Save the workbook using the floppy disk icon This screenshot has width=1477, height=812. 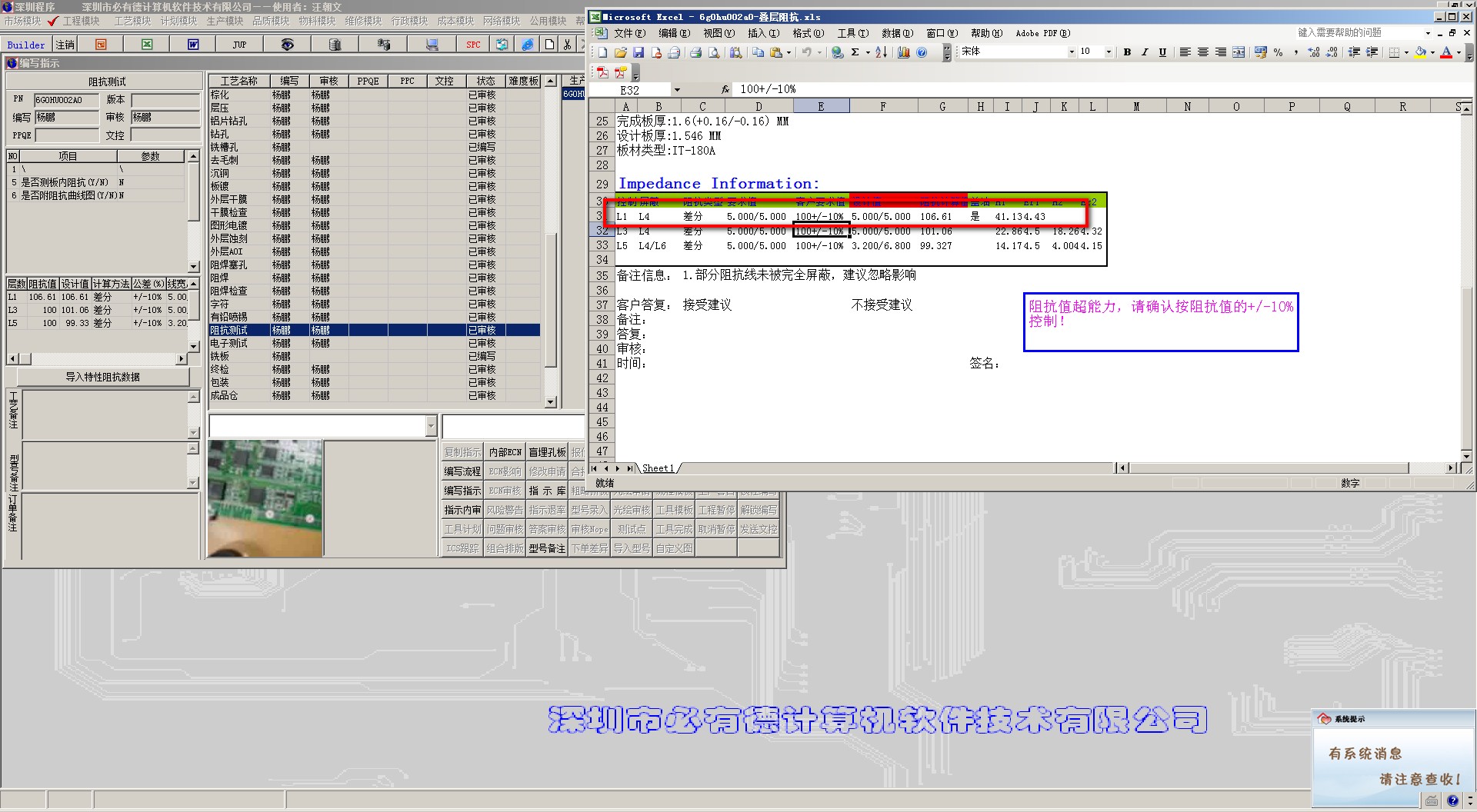point(638,52)
